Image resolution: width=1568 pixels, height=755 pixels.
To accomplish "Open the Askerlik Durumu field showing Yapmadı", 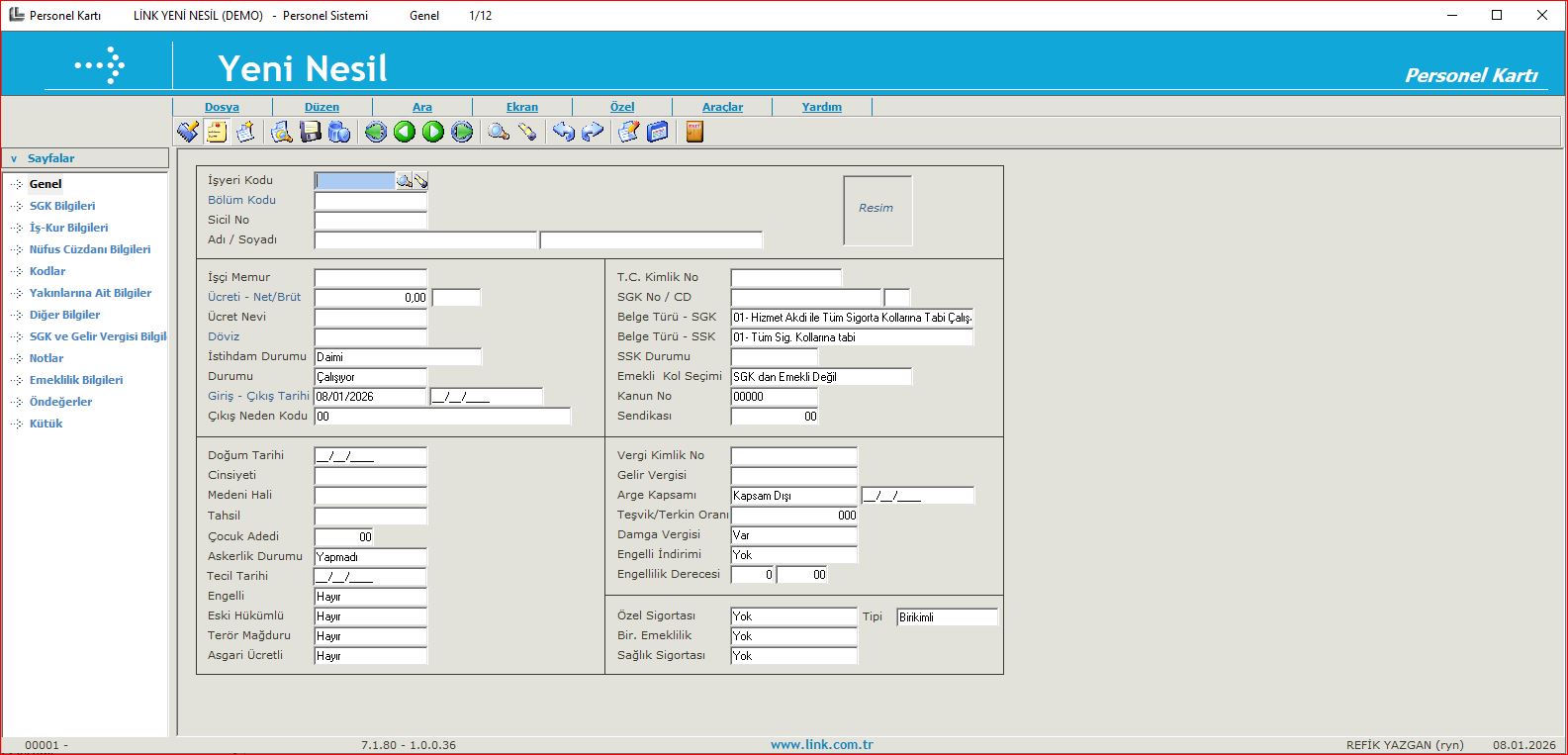I will (370, 557).
